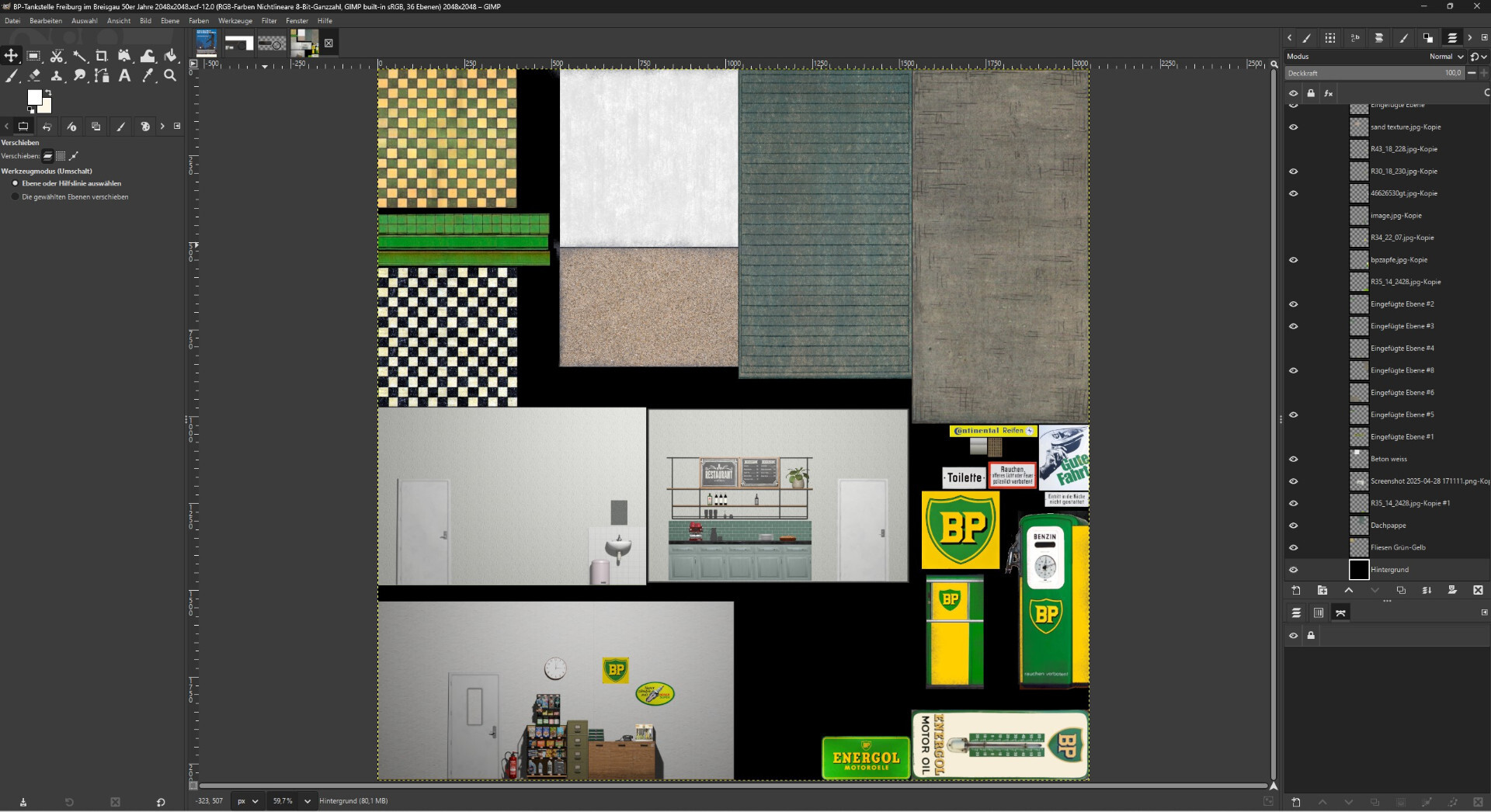Hide the 'Eingefügte Ebene #2' layer
The image size is (1491, 812).
point(1294,304)
